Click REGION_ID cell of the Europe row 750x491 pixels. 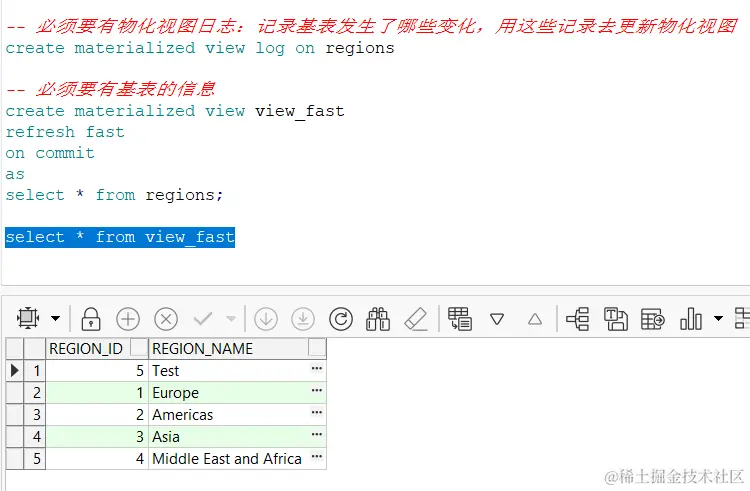tap(97, 393)
